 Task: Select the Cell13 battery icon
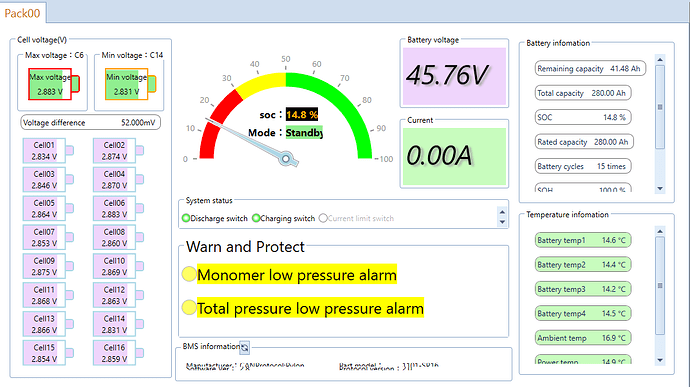pyautogui.click(x=48, y=324)
